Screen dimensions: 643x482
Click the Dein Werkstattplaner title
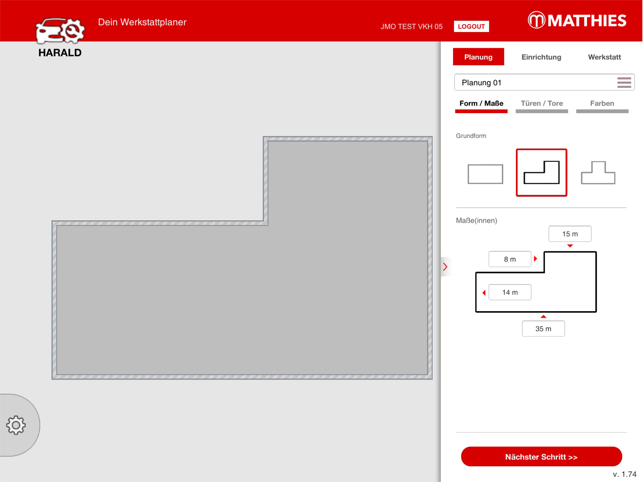142,22
